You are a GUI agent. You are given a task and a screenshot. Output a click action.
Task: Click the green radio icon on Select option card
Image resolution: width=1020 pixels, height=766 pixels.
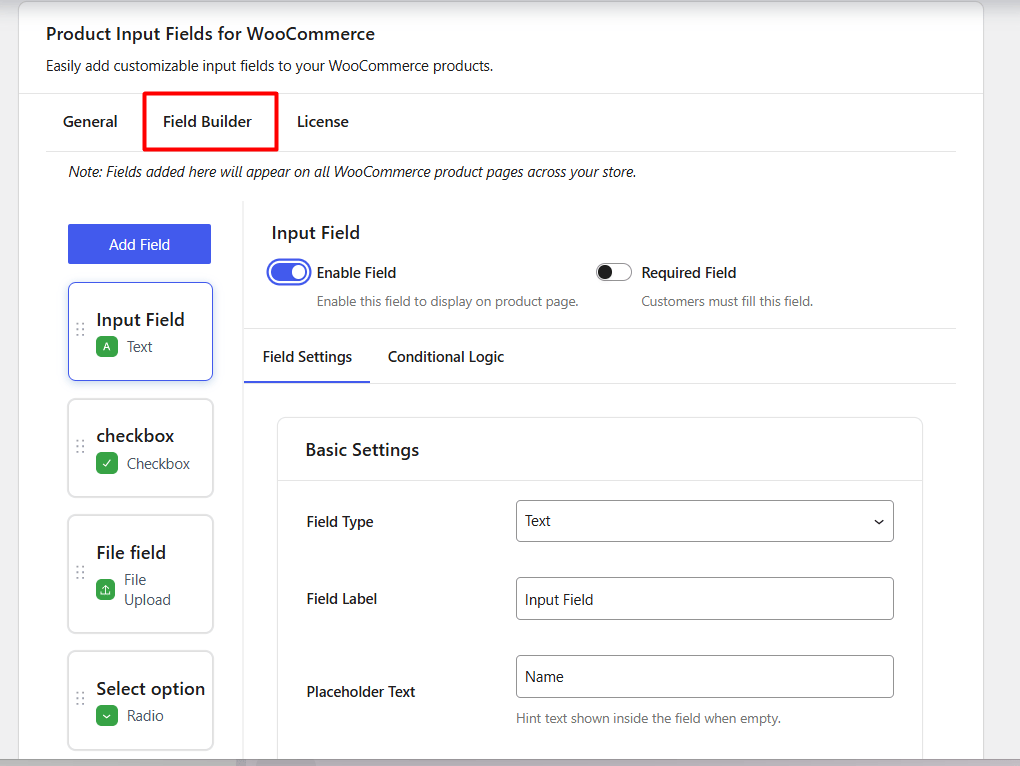[x=107, y=716]
